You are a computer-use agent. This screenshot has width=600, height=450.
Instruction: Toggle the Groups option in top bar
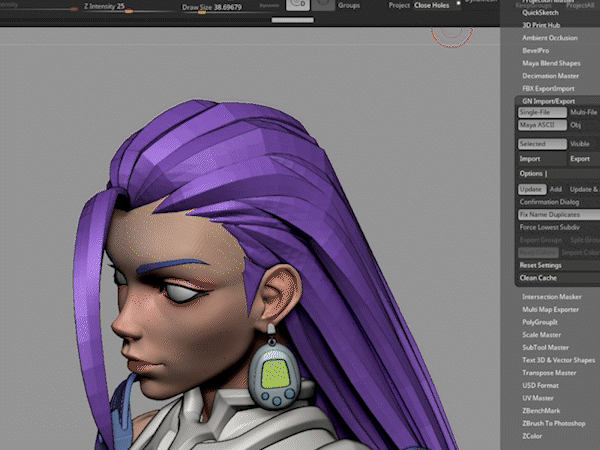tap(349, 5)
